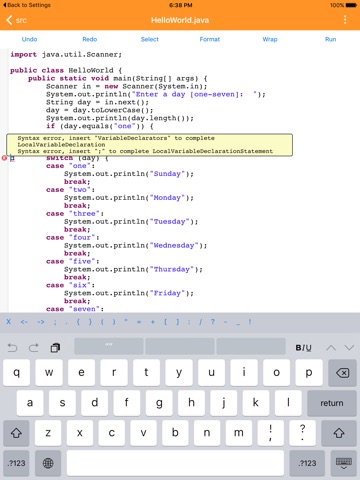Switch to numbers with right .?123 key
The width and height of the screenshot is (360, 480).
point(307,463)
